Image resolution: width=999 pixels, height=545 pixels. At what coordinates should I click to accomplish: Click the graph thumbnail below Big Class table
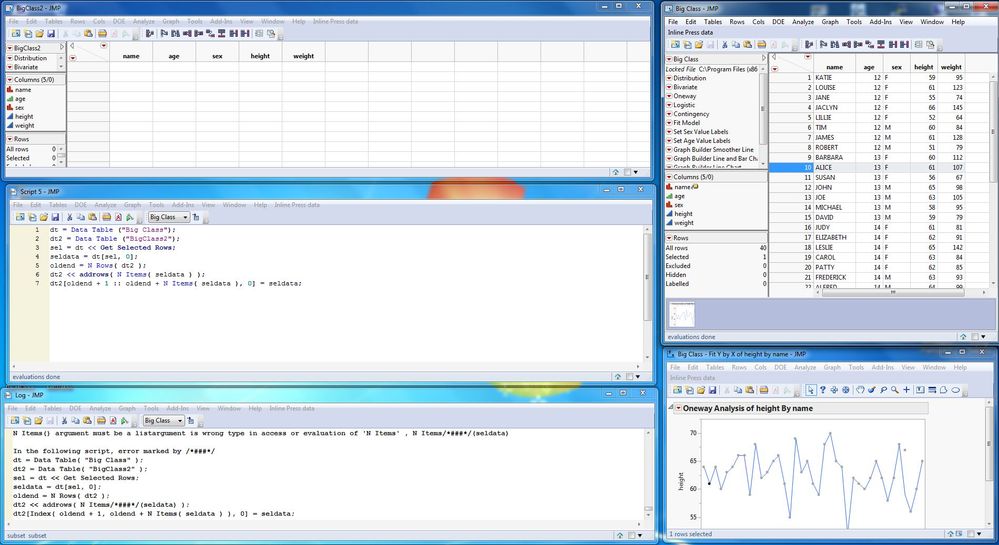click(682, 315)
